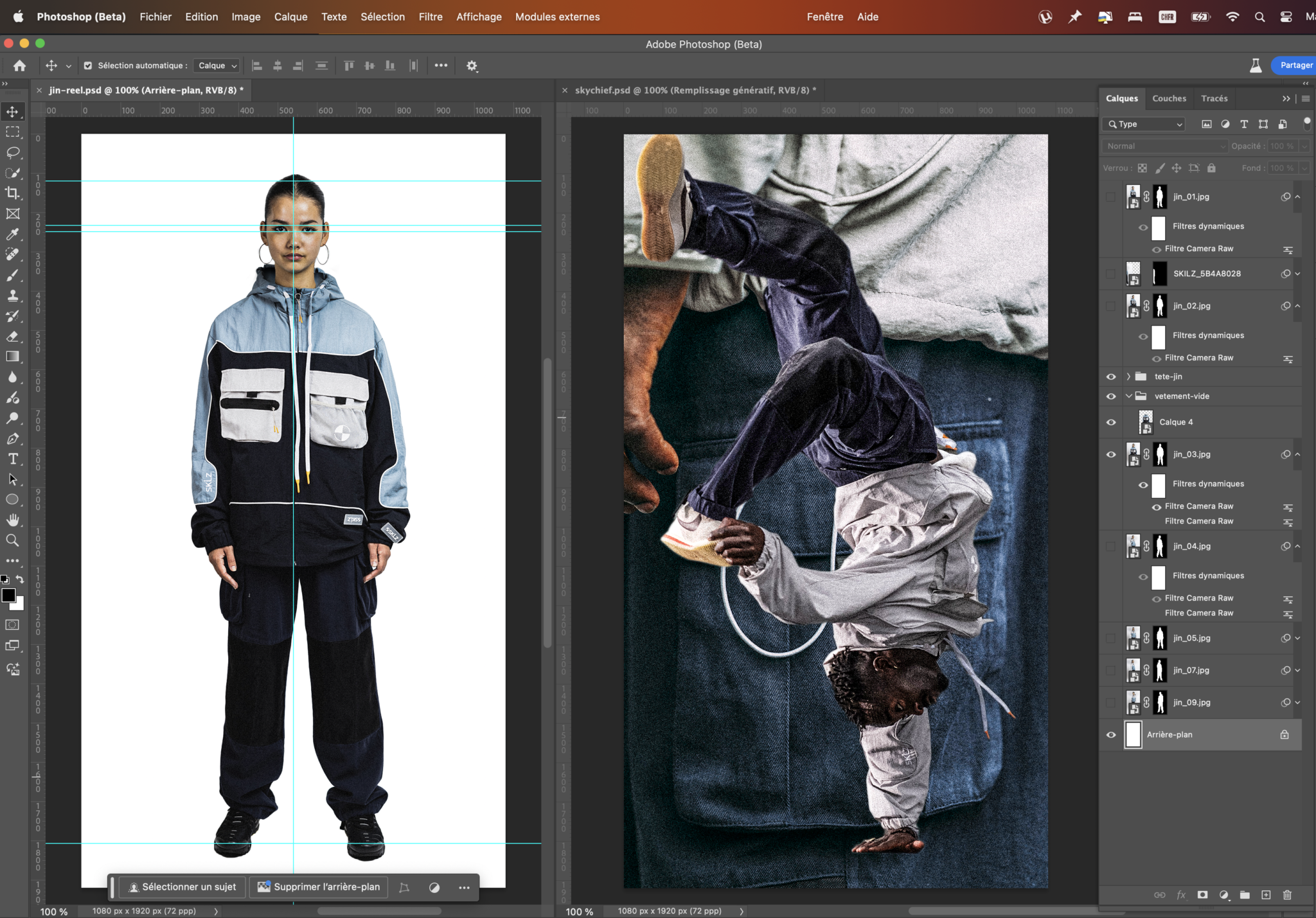Select the Zoom tool
This screenshot has width=1316, height=918.
12,540
